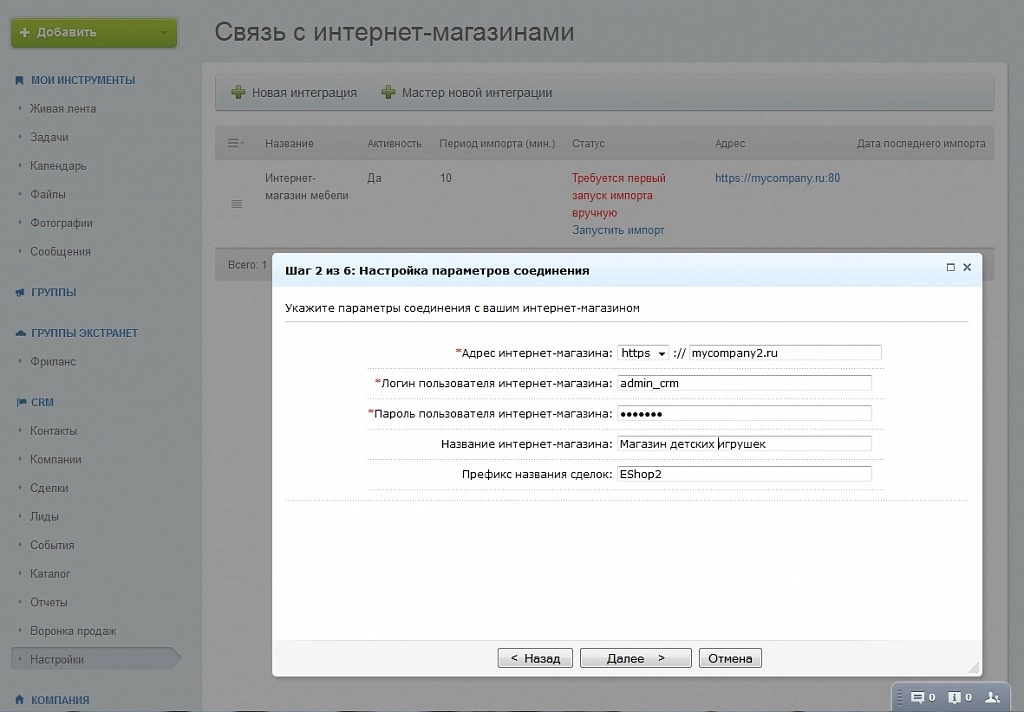1024x712 pixels.
Task: Click the row actions menu icon
Action: (237, 204)
